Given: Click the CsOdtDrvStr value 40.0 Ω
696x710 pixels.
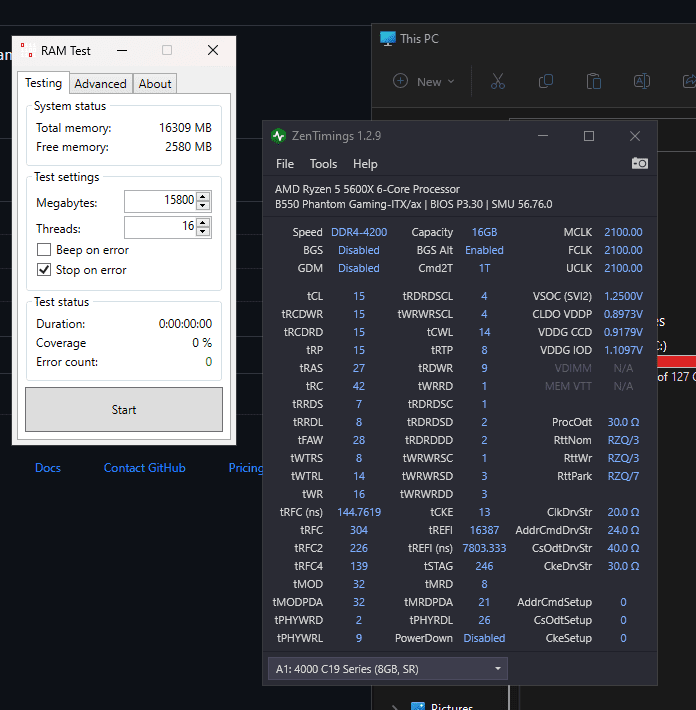Looking at the screenshot, I should coord(623,548).
